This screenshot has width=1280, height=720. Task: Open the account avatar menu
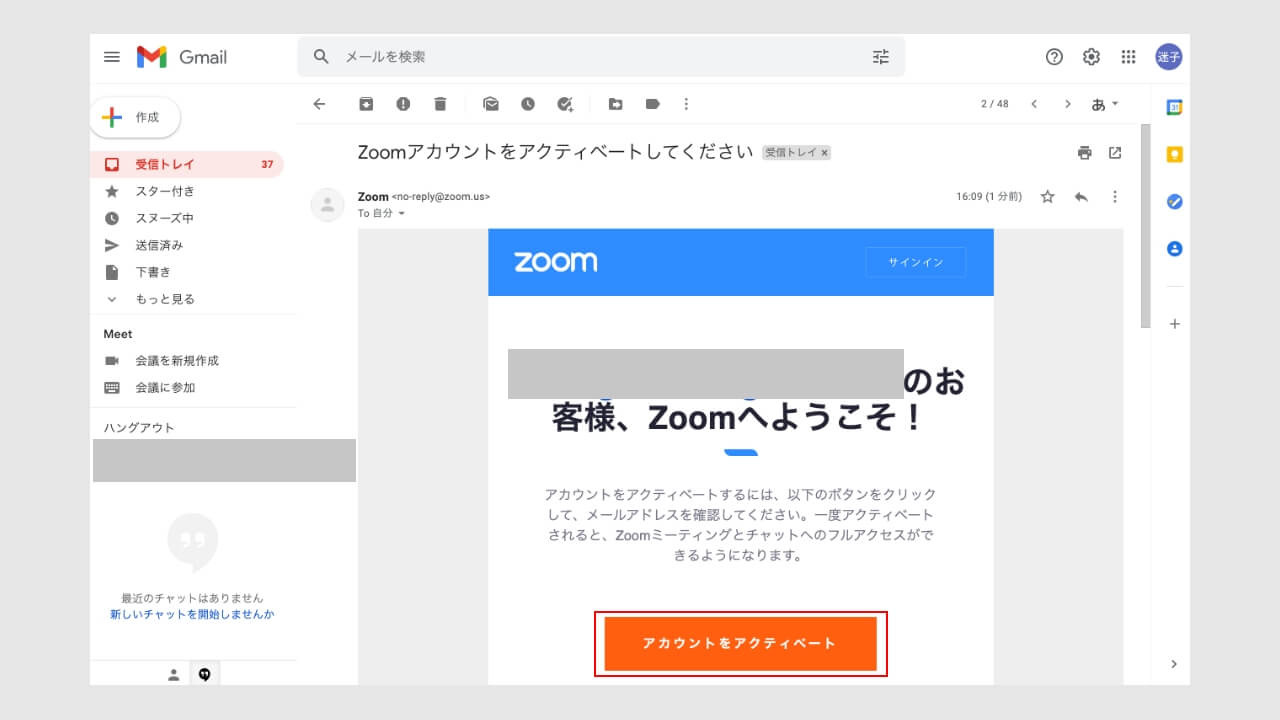click(x=1168, y=57)
